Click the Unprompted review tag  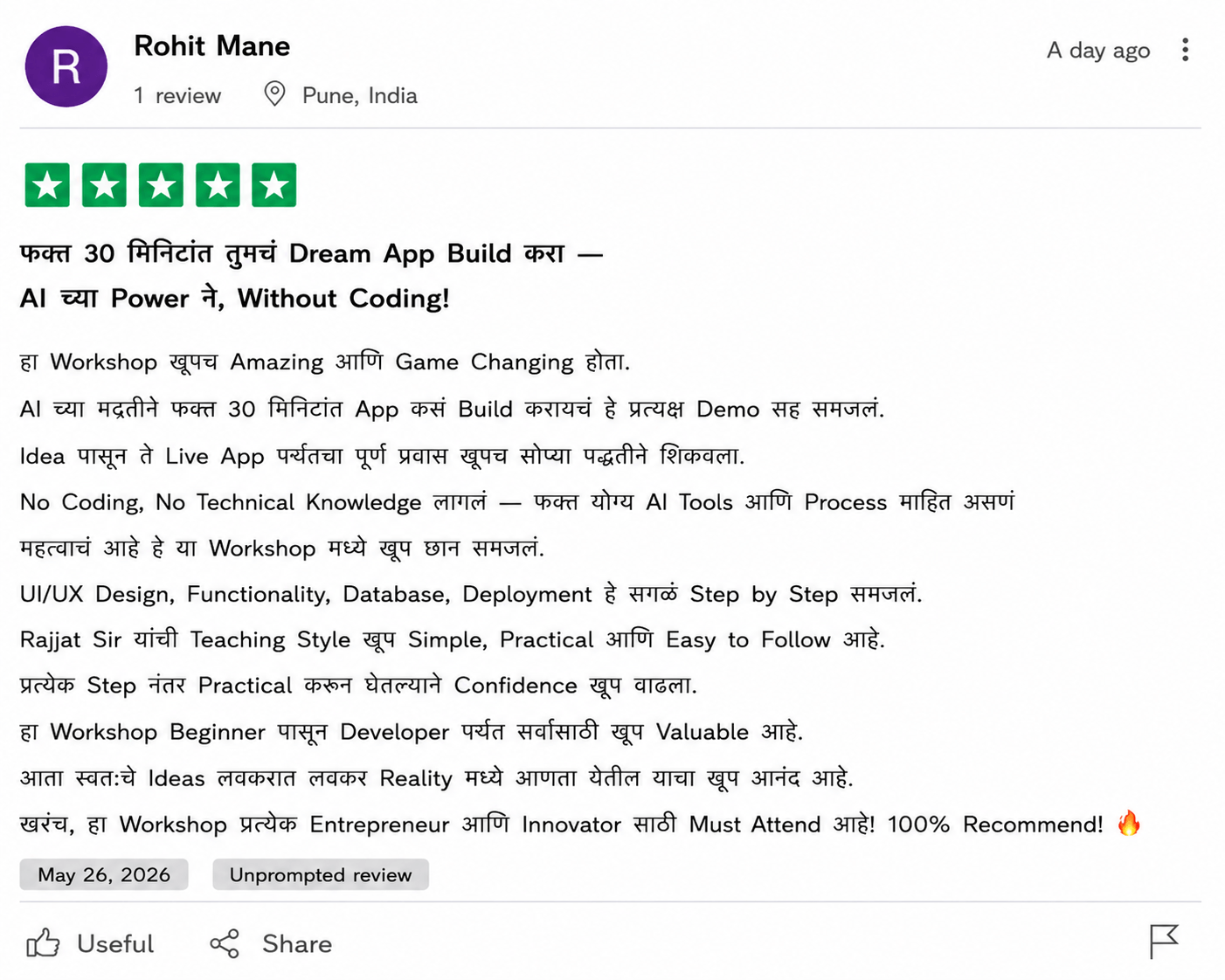[x=321, y=874]
